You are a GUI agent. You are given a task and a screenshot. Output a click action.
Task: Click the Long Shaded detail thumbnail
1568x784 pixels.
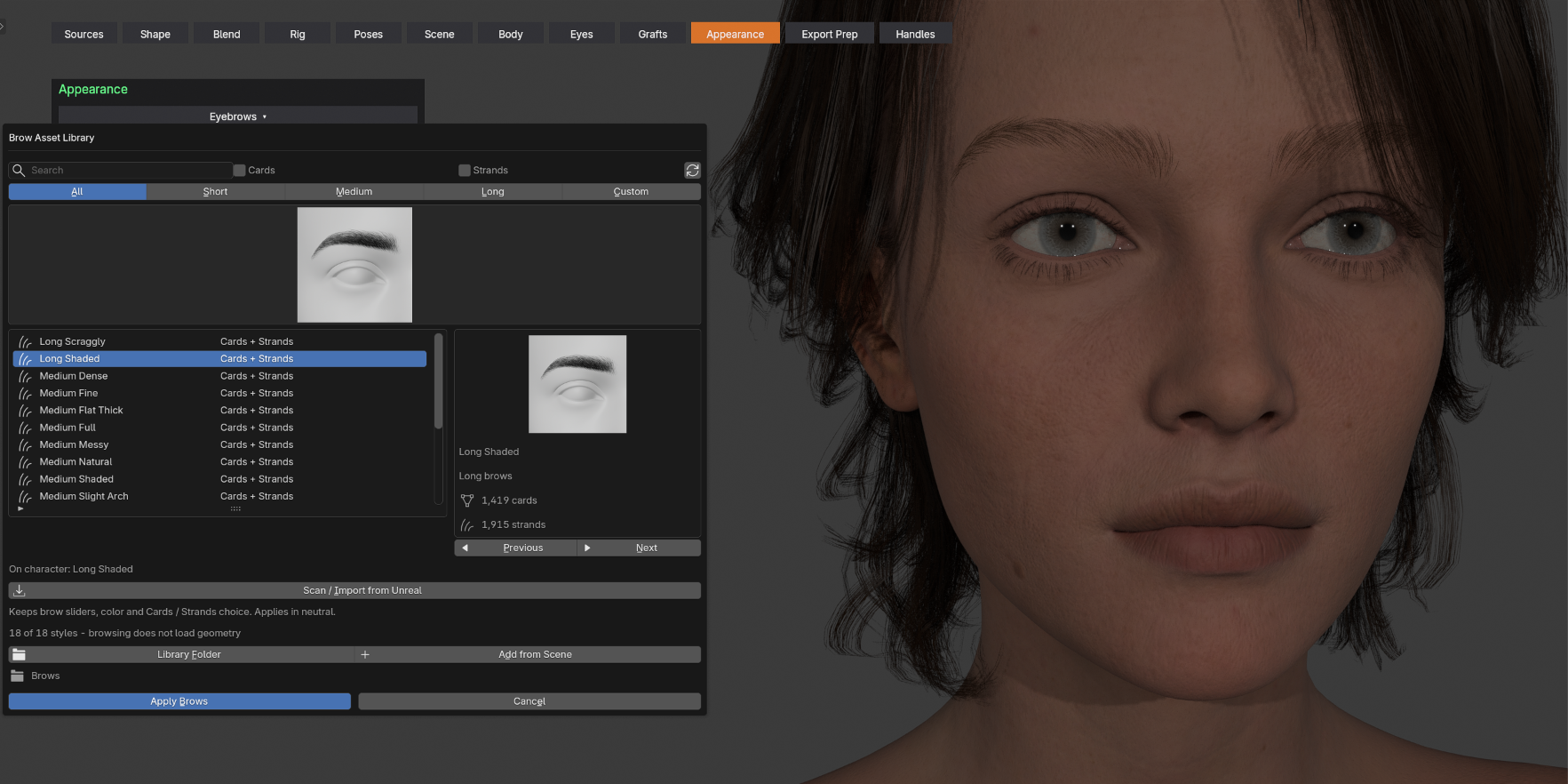click(577, 384)
